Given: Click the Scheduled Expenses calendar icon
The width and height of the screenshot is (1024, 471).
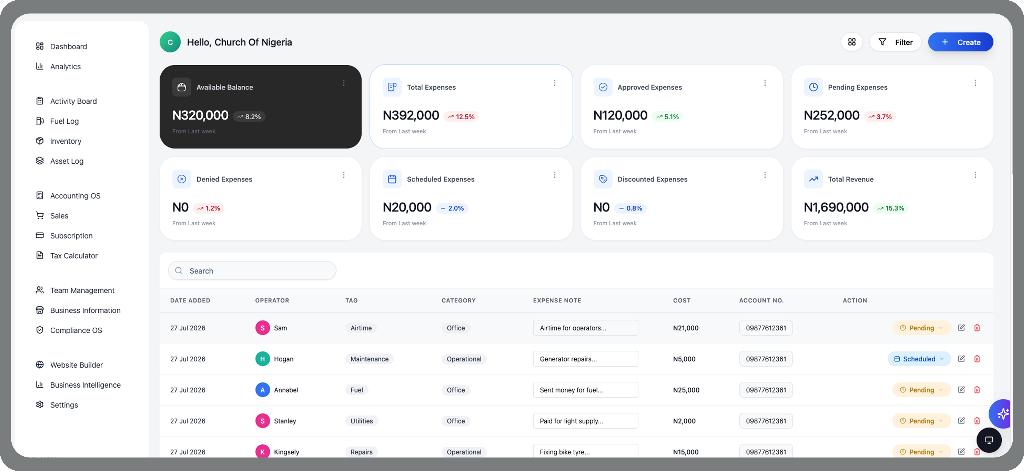Looking at the screenshot, I should [392, 179].
